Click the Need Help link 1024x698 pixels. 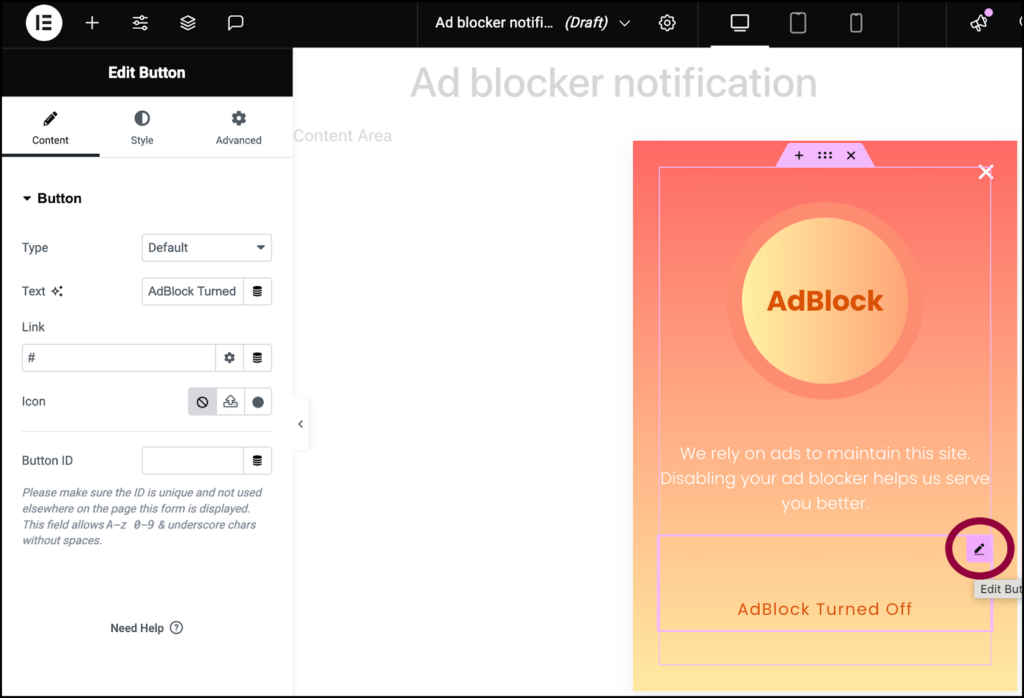146,628
